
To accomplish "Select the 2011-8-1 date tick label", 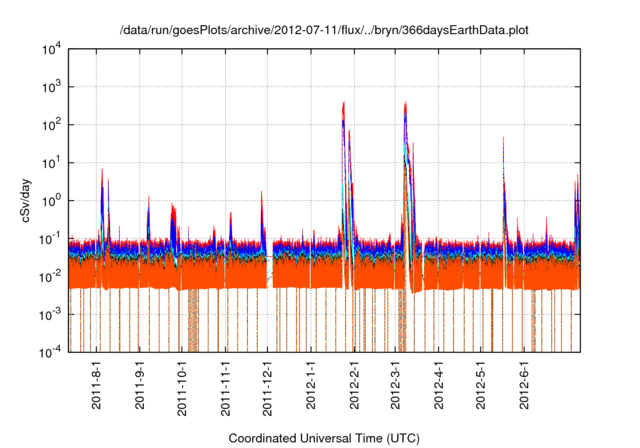I will (x=97, y=388).
